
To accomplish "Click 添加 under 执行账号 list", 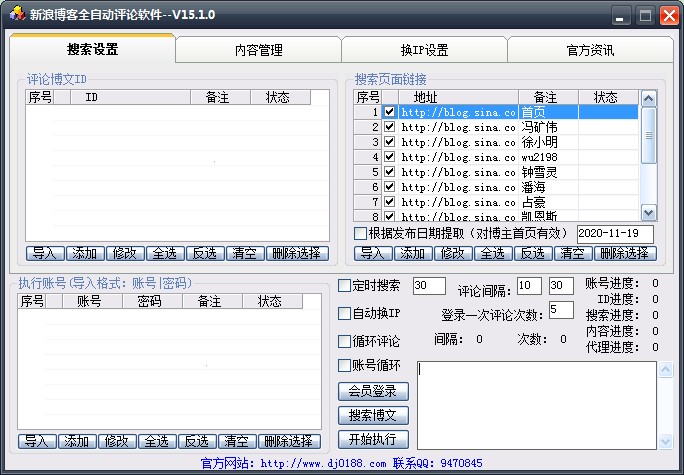I will tap(77, 441).
